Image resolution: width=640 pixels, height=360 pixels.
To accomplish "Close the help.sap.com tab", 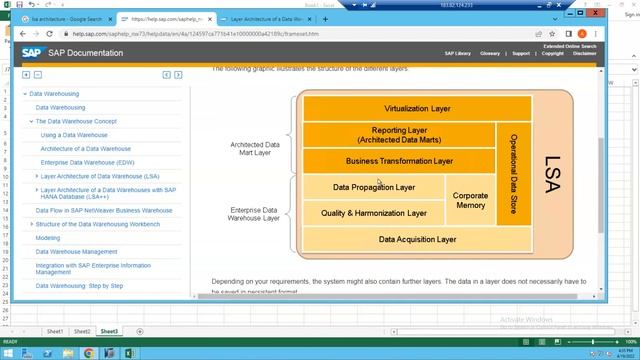I will point(210,19).
